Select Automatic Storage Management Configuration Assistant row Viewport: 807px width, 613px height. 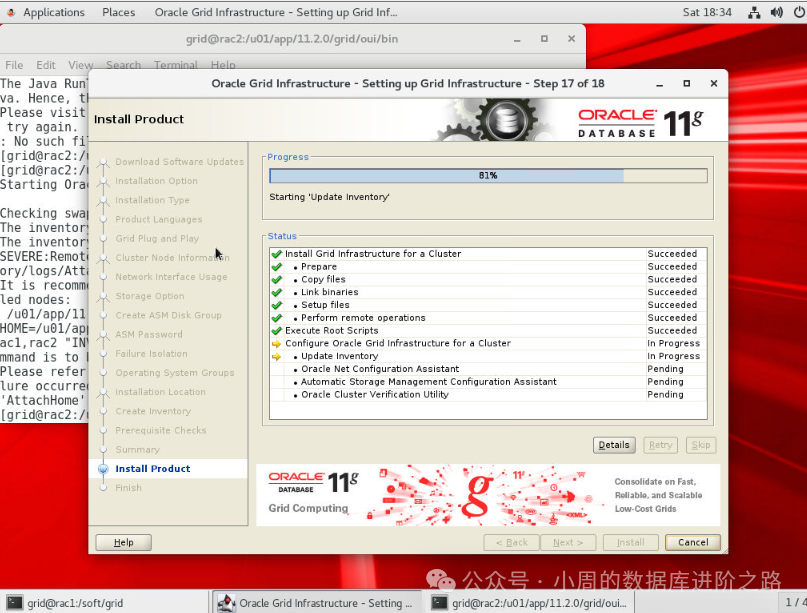tap(488, 382)
